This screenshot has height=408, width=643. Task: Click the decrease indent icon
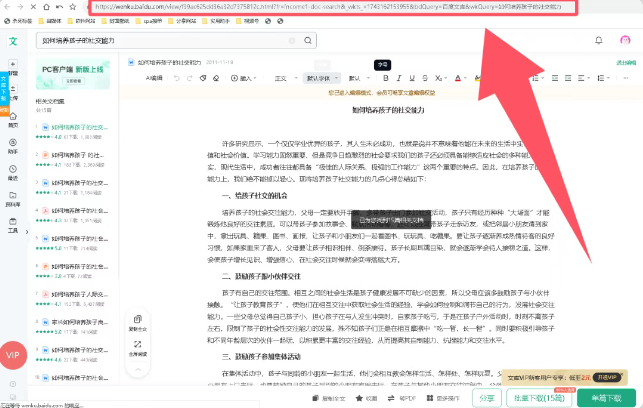coord(555,78)
